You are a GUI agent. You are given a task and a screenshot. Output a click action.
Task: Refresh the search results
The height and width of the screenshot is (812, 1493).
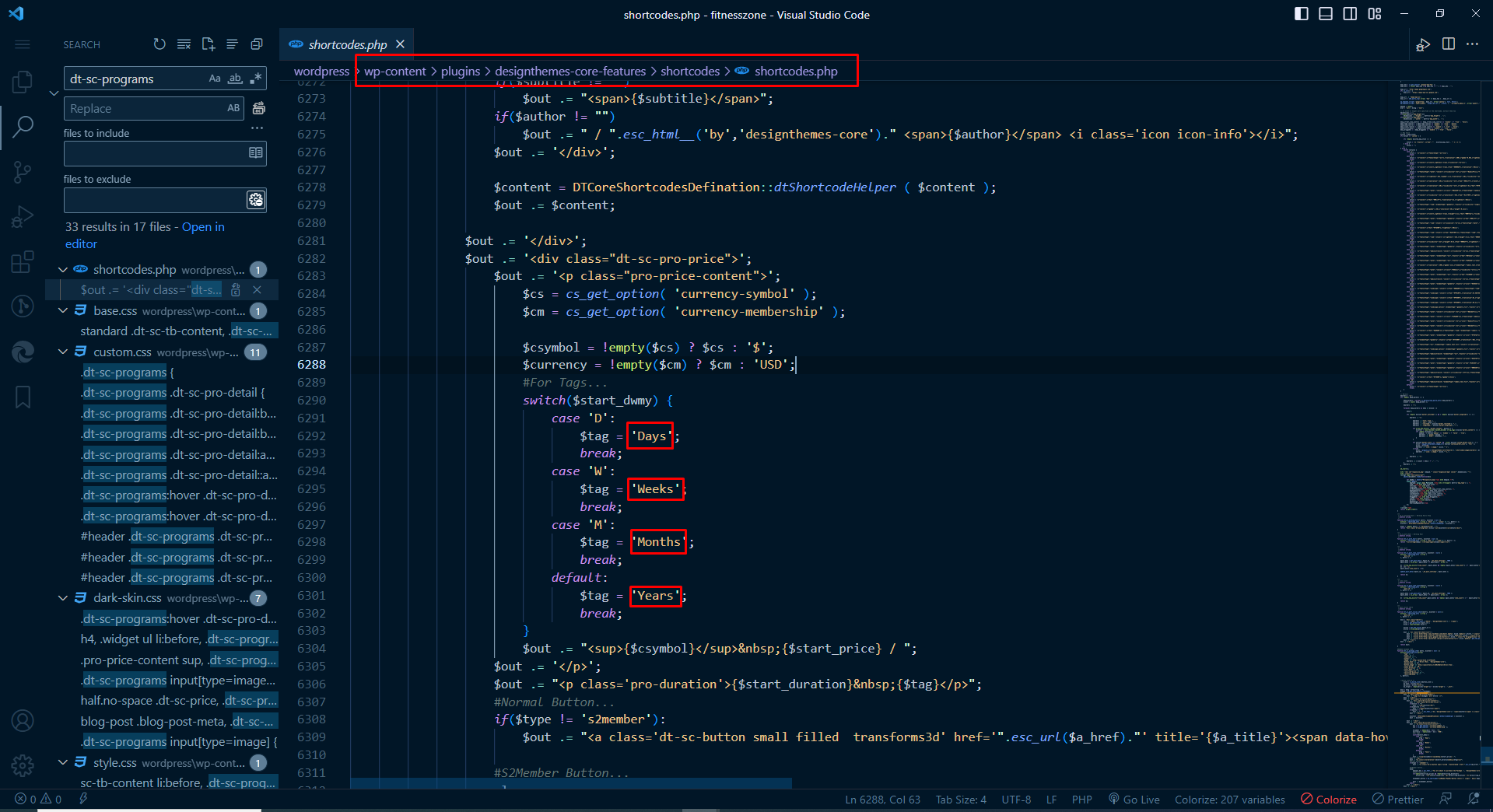[159, 44]
